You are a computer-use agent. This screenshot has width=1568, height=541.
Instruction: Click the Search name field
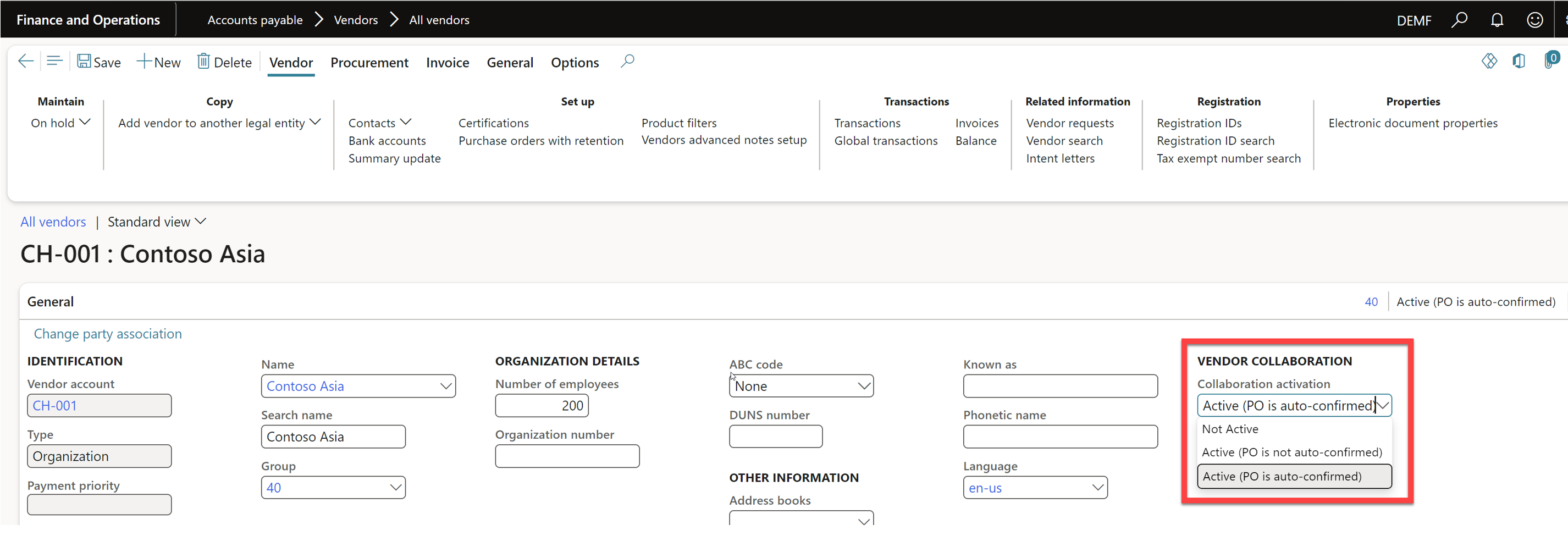[333, 437]
